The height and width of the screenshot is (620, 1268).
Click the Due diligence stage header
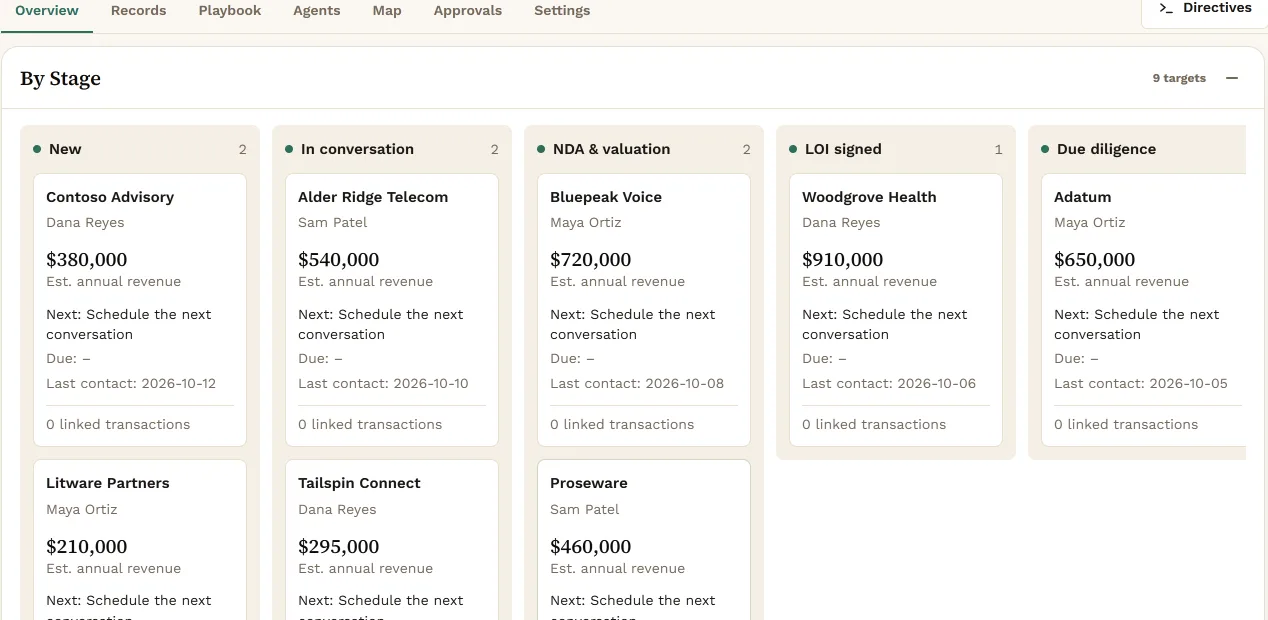click(x=1142, y=149)
